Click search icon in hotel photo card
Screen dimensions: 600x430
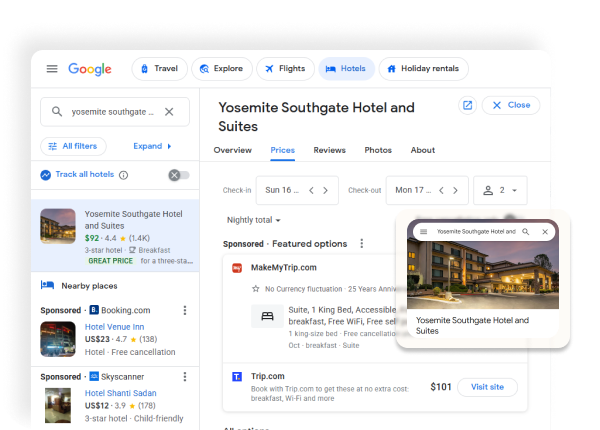[x=526, y=232]
